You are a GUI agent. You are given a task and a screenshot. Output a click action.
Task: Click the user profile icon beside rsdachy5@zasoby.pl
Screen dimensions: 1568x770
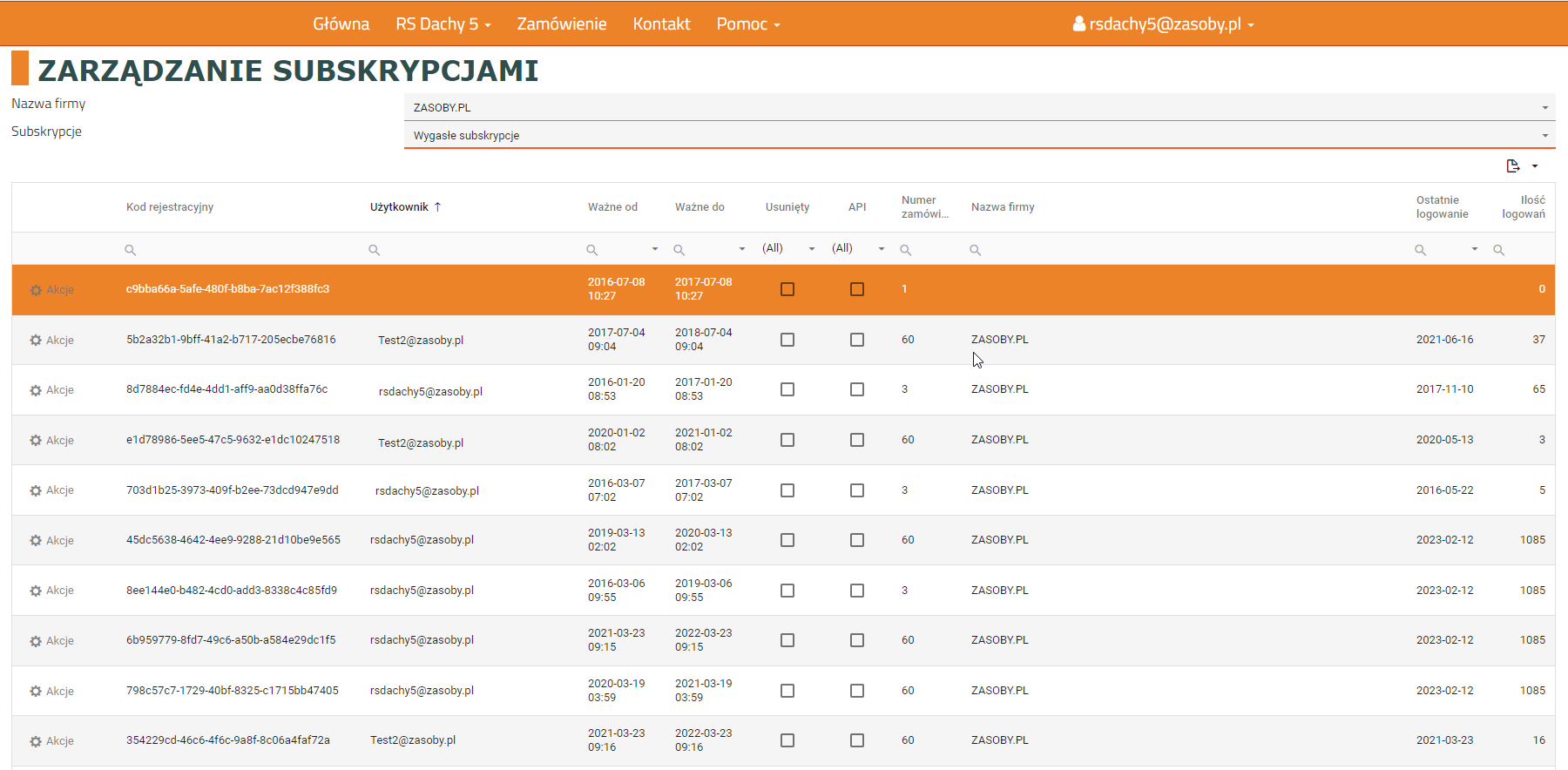coord(1078,24)
